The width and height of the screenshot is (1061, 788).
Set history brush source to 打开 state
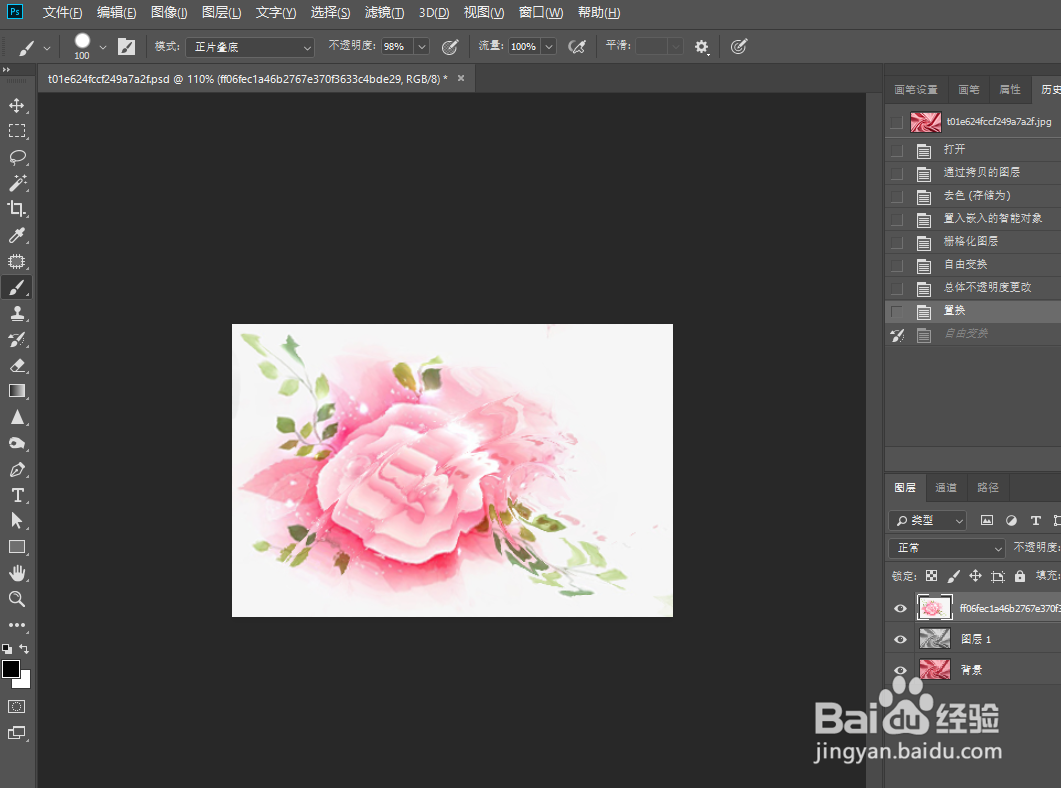[x=897, y=149]
